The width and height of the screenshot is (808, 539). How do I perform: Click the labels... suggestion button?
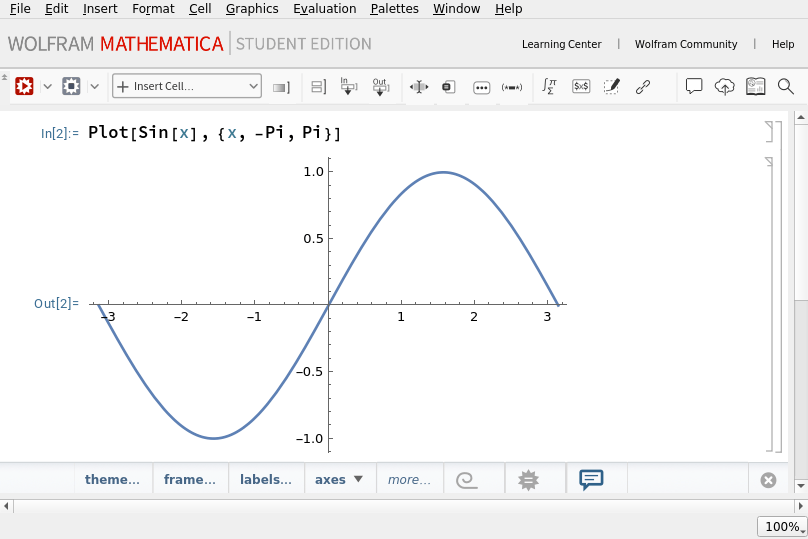266,479
